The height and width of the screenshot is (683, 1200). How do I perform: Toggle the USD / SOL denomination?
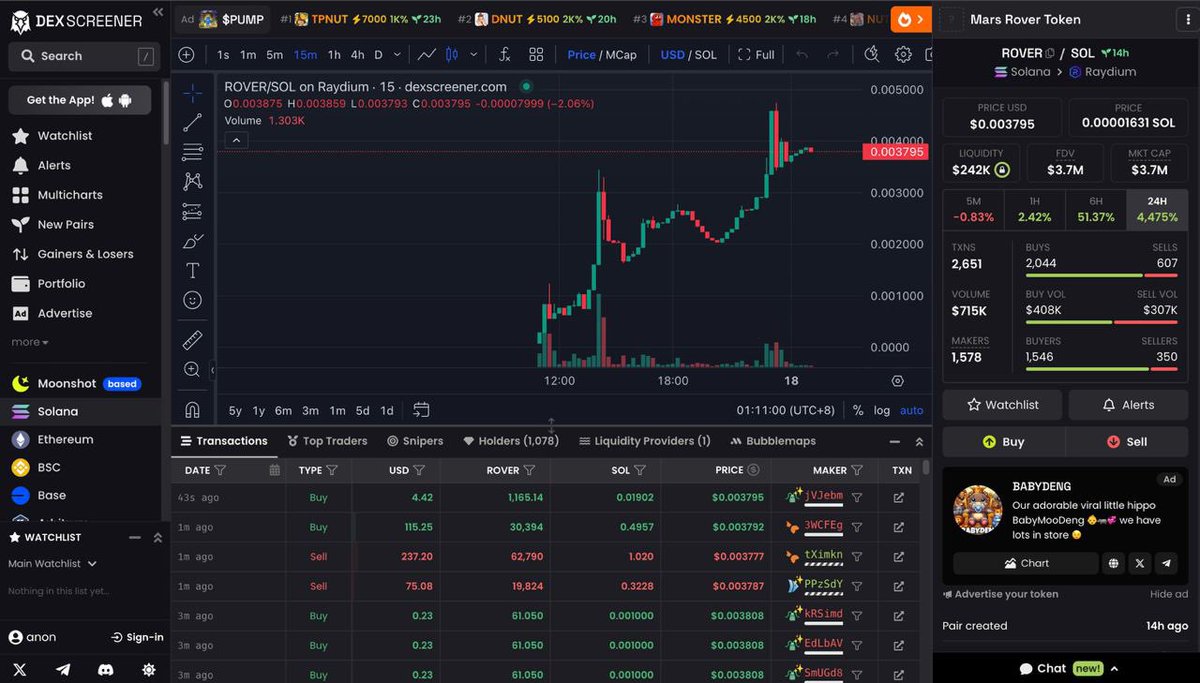click(x=688, y=55)
